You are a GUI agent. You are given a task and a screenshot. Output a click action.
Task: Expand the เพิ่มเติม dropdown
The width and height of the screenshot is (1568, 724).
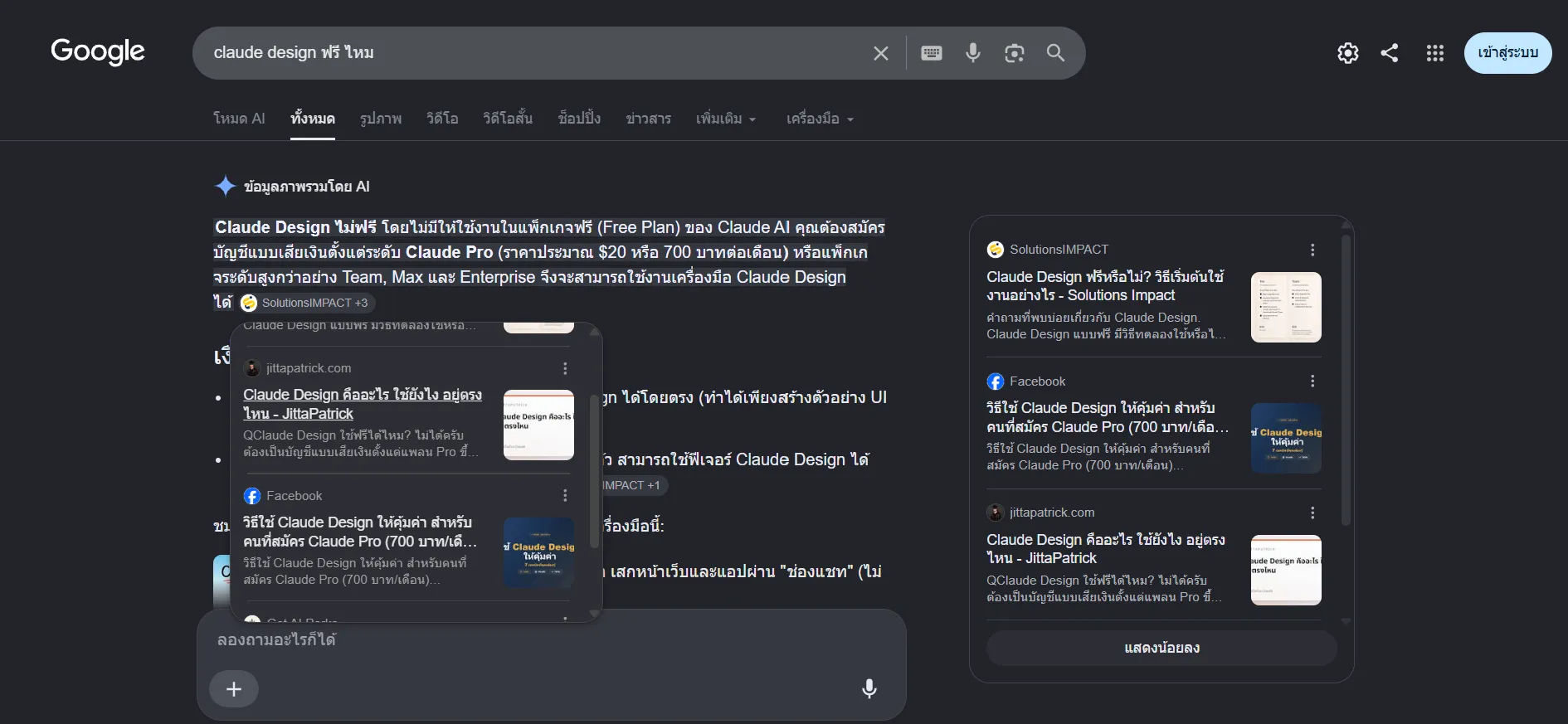click(x=726, y=119)
